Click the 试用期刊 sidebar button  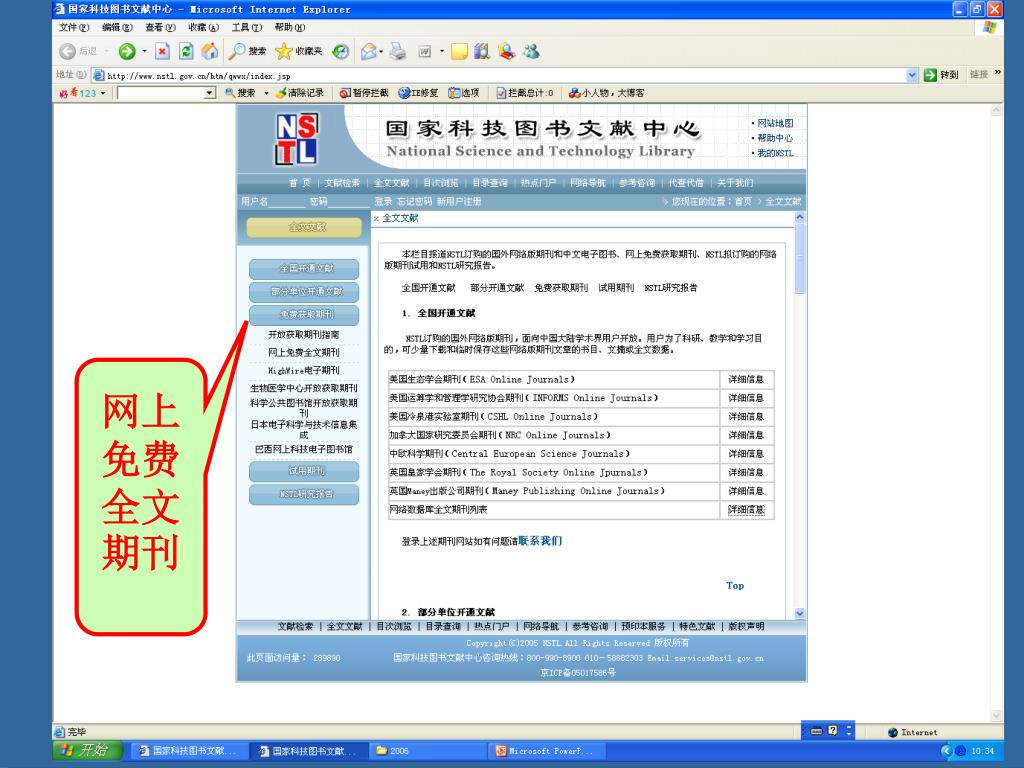pos(304,471)
